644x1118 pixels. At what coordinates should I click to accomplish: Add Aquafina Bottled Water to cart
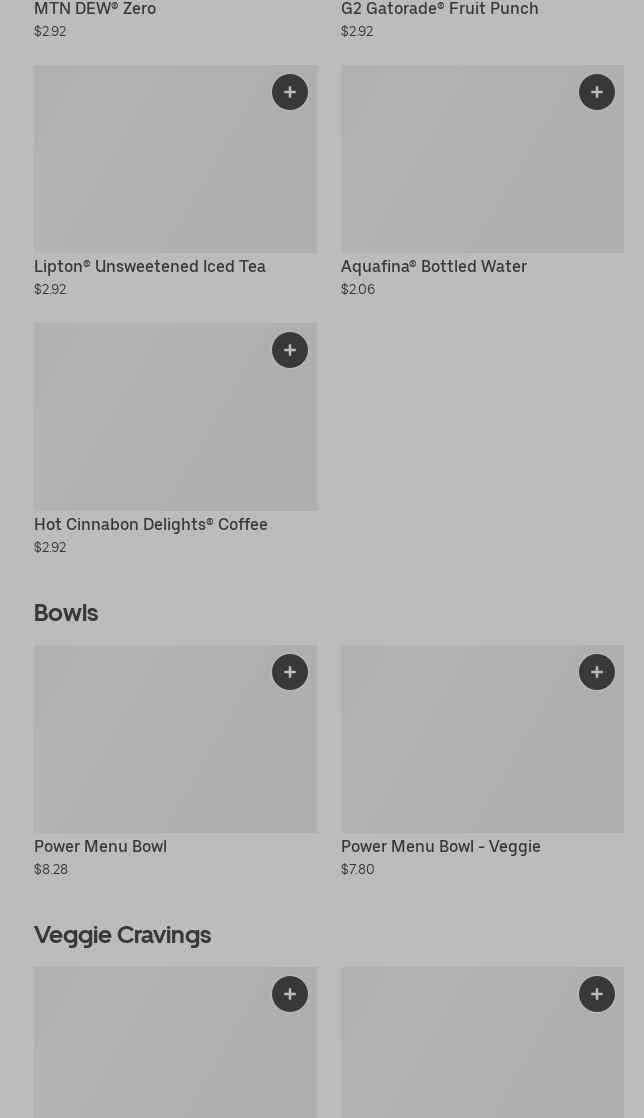[597, 92]
